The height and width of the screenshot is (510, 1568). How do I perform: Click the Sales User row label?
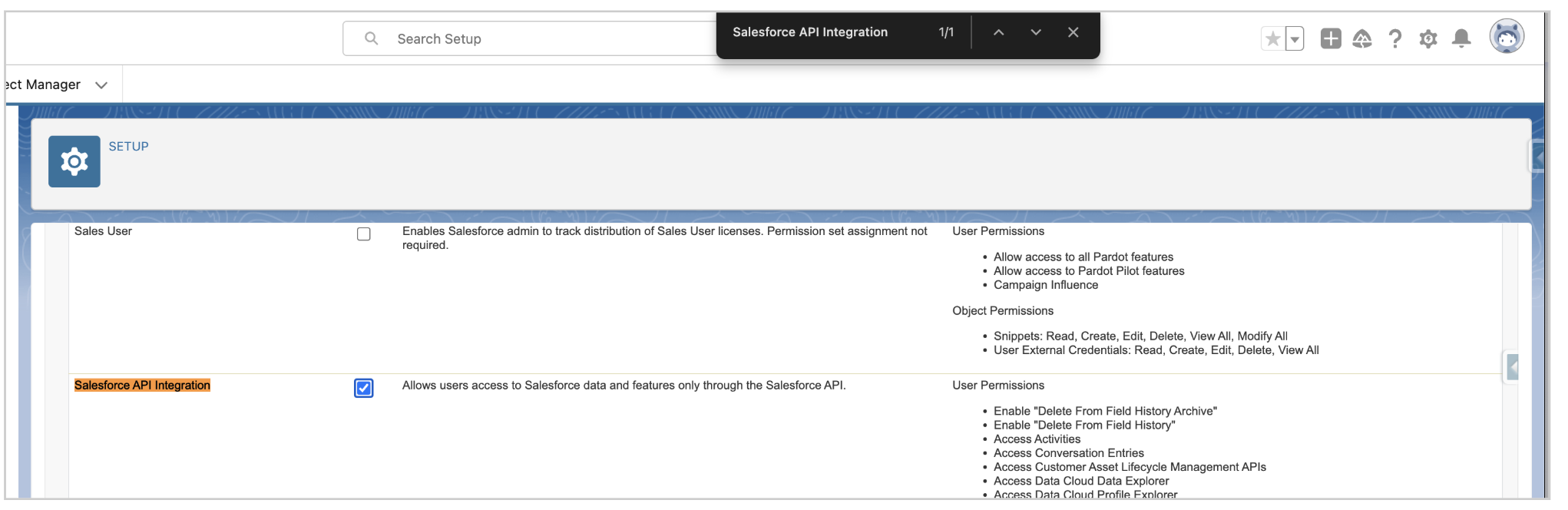coord(103,231)
